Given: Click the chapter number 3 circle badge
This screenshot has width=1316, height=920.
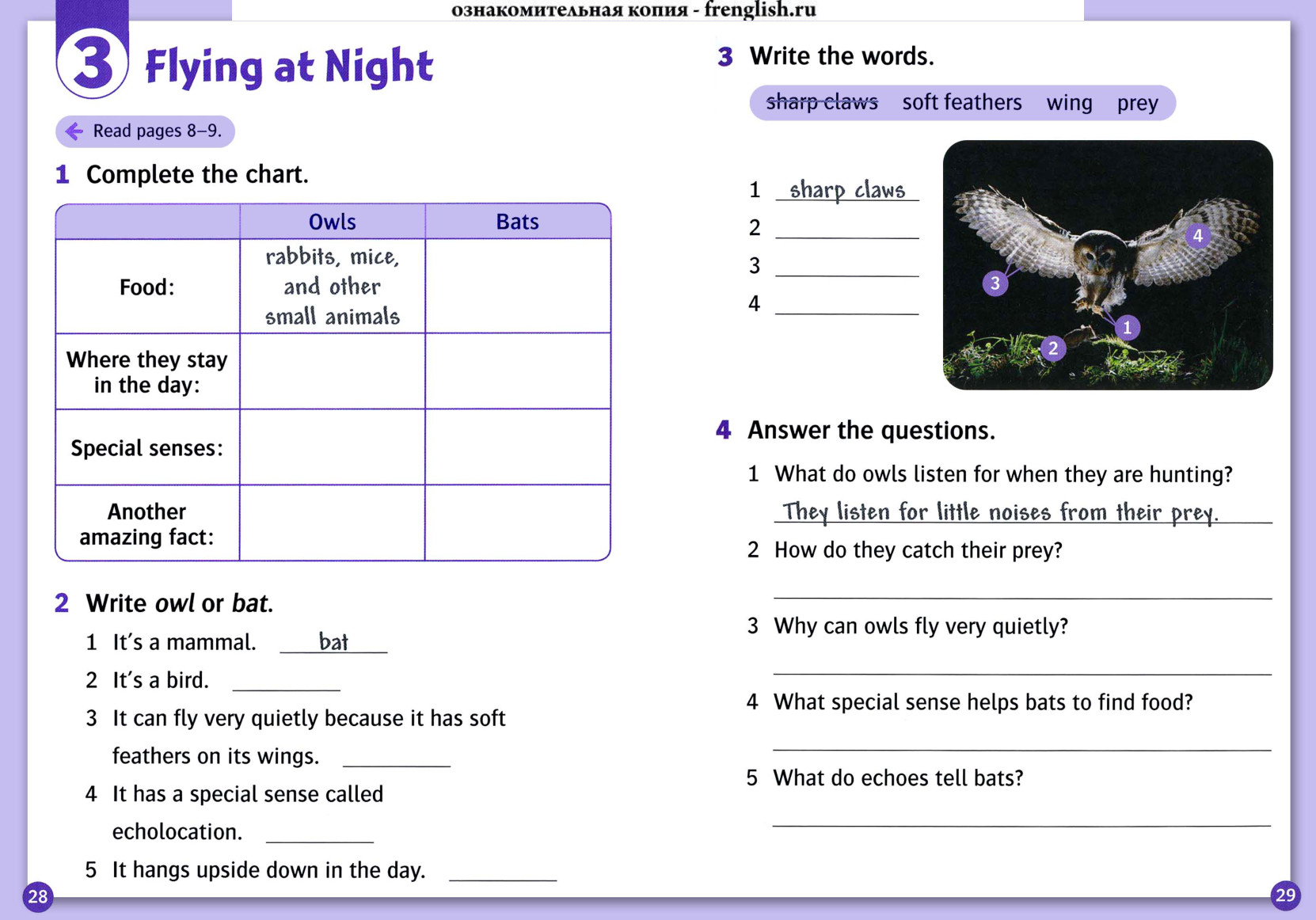Looking at the screenshot, I should click(x=92, y=63).
